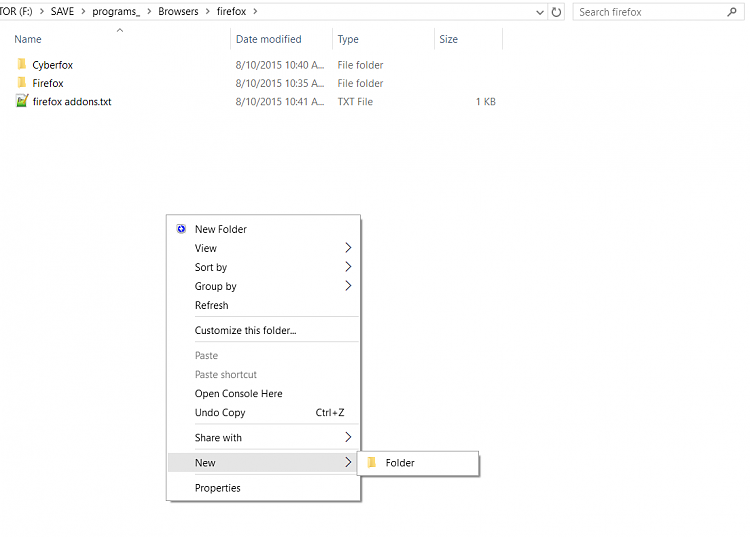Click the Search firefox input field
Image resolution: width=750 pixels, height=537 pixels.
click(651, 12)
